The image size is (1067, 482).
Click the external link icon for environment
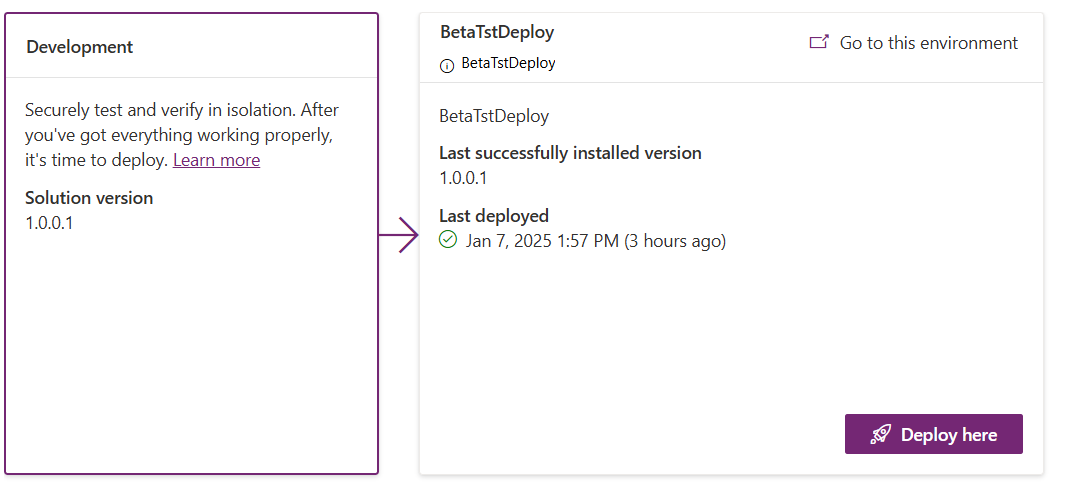pos(819,42)
